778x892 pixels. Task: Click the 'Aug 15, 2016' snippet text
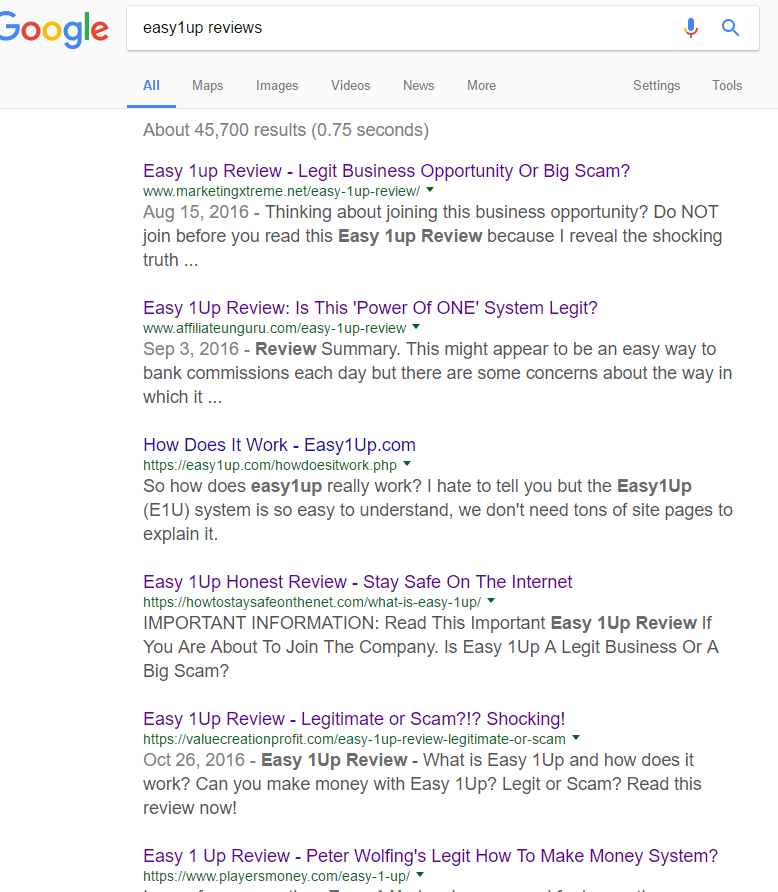[196, 212]
